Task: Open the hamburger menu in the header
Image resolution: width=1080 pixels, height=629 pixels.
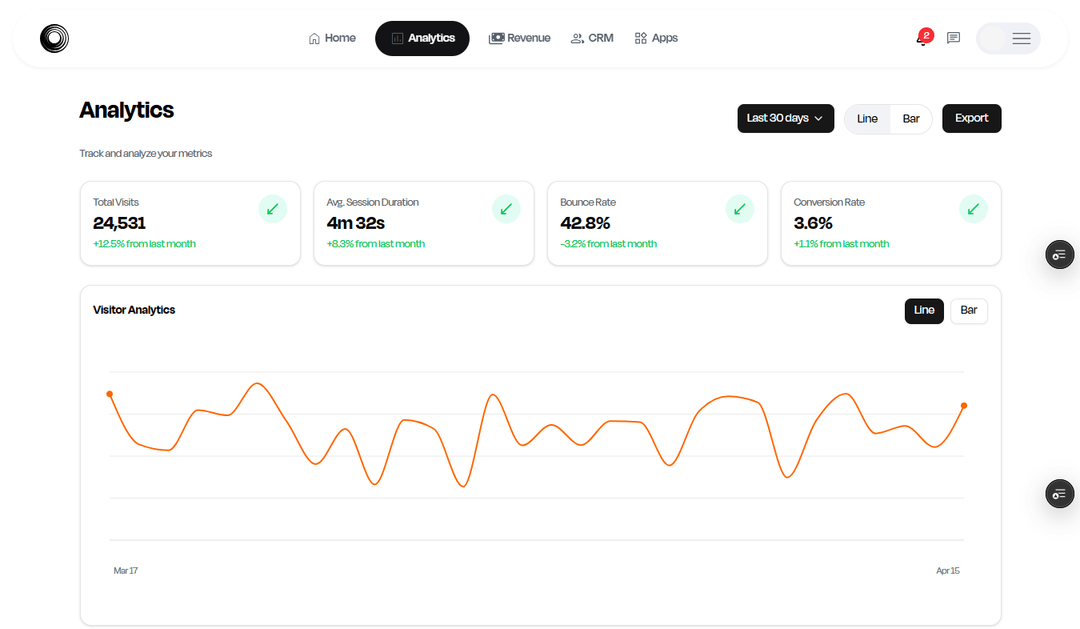Action: [1021, 39]
